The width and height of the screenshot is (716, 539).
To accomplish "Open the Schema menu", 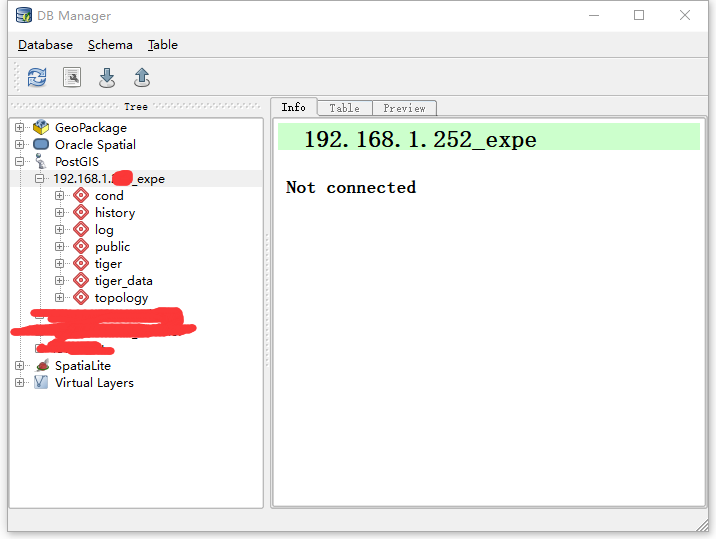I will pyautogui.click(x=110, y=45).
